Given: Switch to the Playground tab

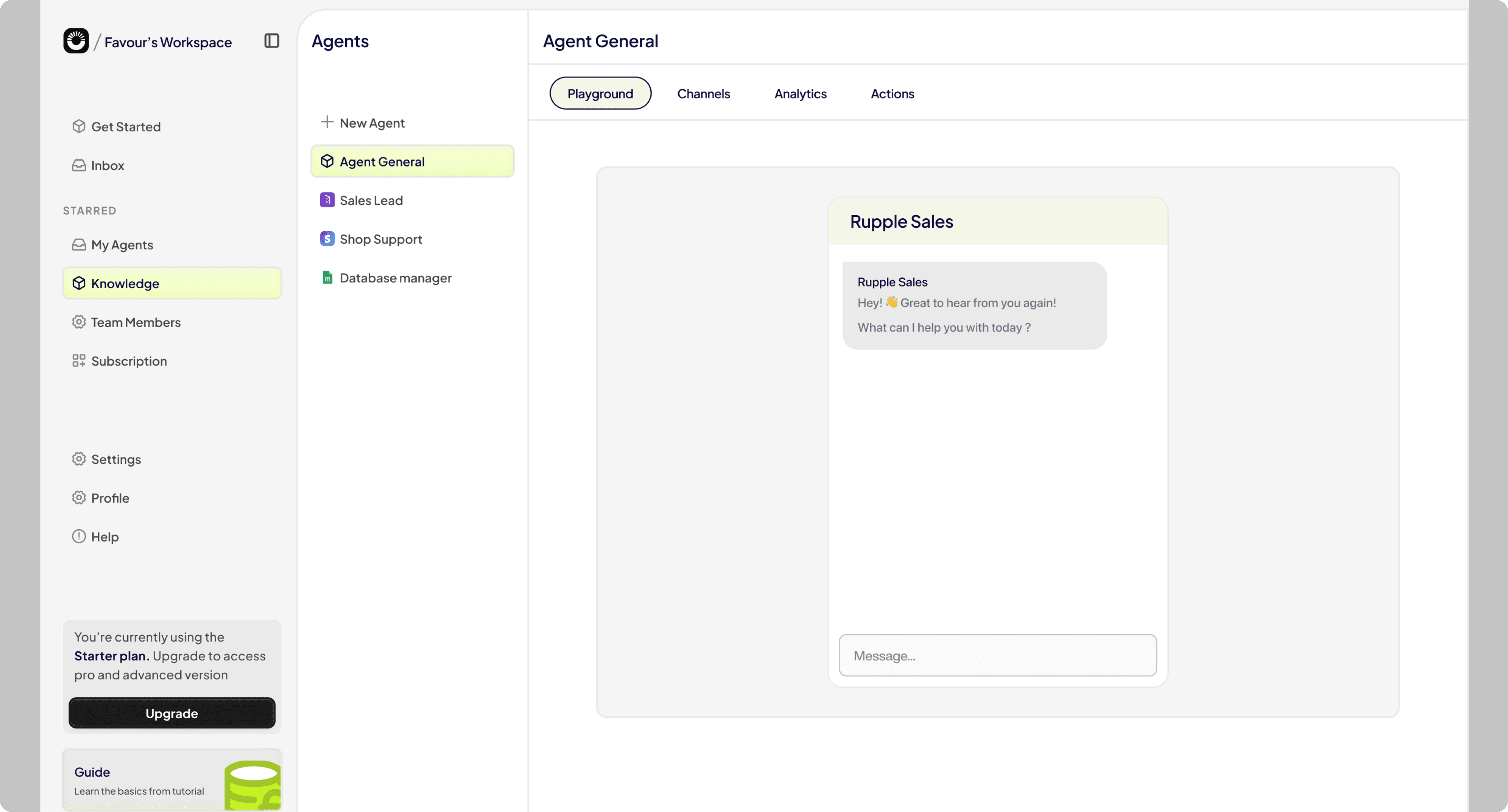Looking at the screenshot, I should [600, 93].
